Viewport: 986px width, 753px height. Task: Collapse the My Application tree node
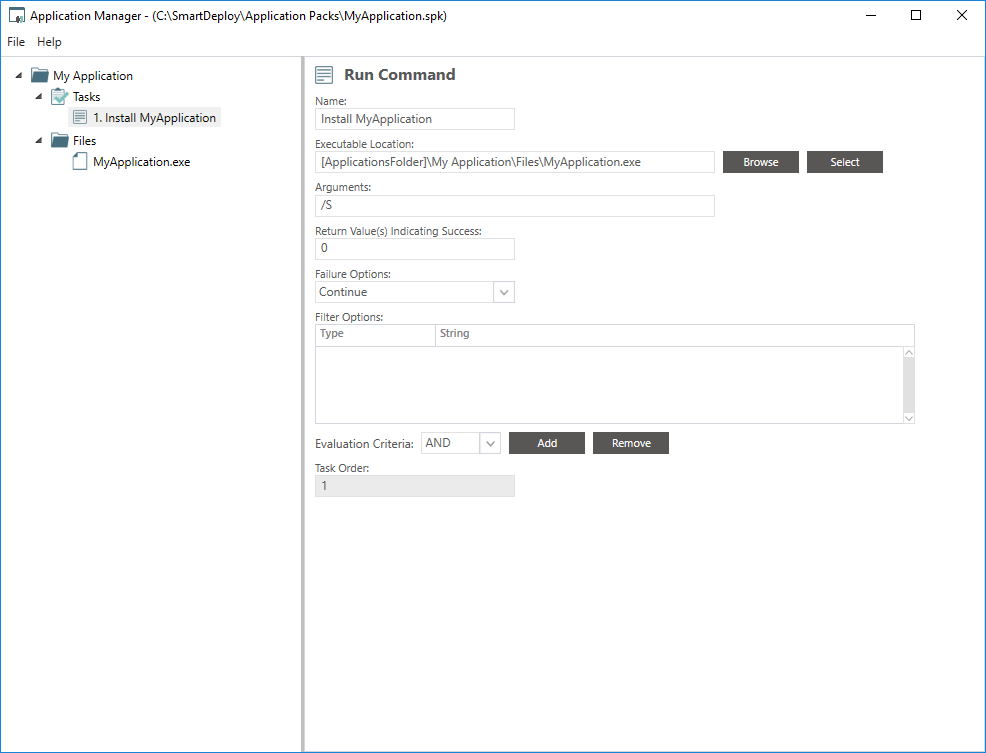(x=19, y=75)
